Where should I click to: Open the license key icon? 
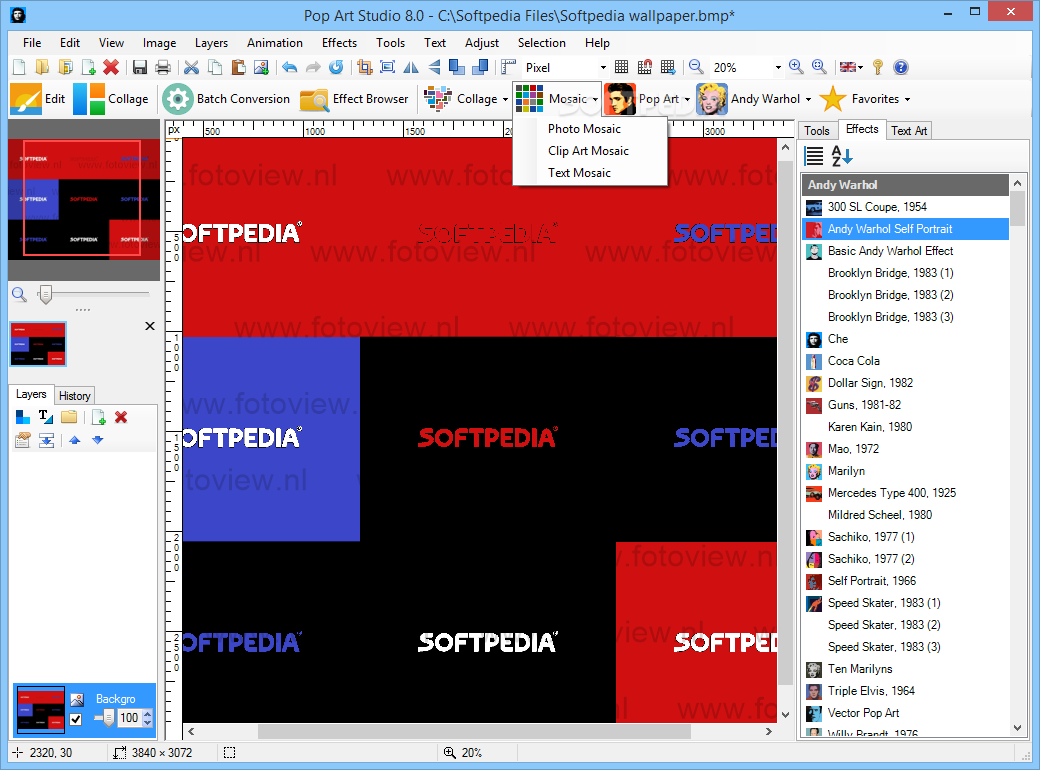[878, 67]
